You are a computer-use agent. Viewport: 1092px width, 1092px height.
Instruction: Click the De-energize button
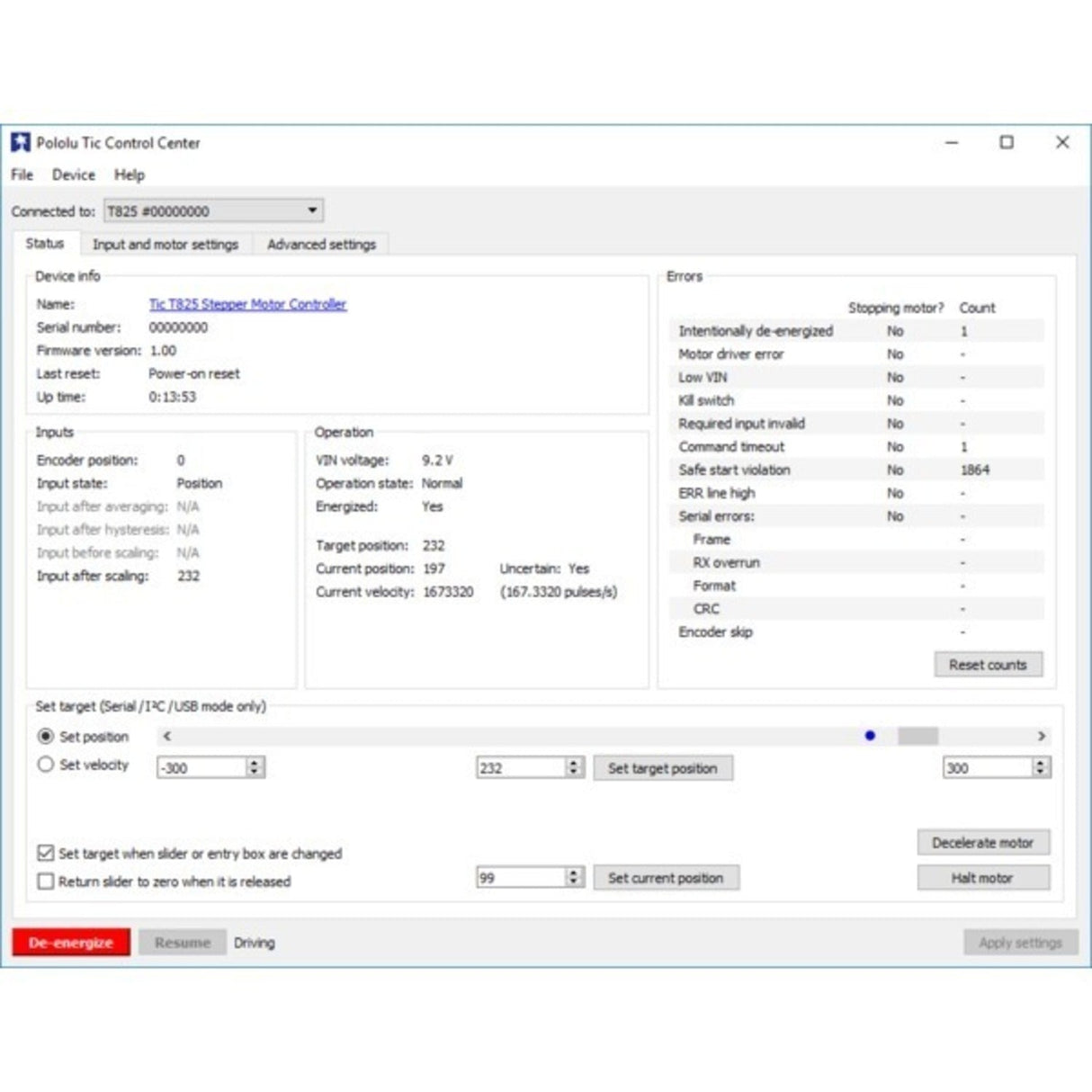point(71,942)
